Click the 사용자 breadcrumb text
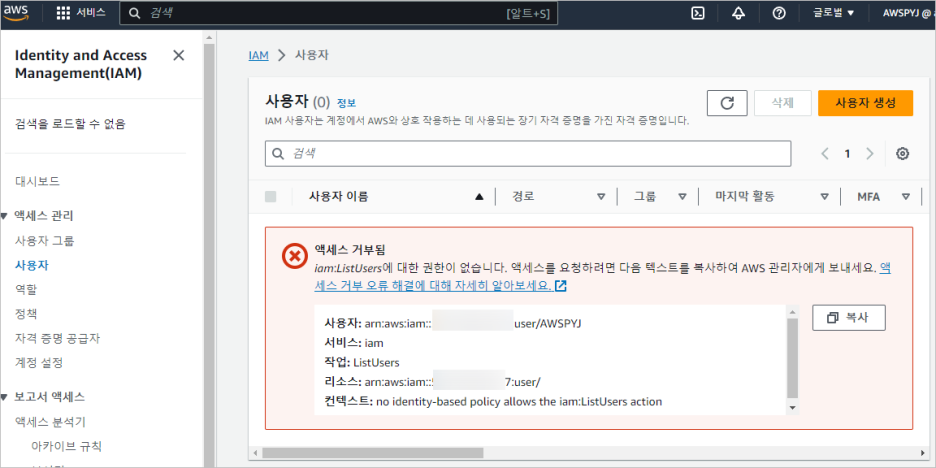This screenshot has width=936, height=468. [312, 56]
